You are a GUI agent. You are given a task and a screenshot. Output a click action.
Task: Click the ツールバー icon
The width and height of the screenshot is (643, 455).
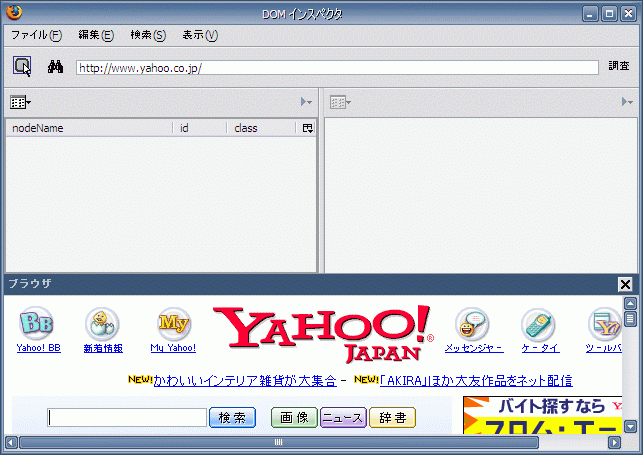(x=605, y=325)
